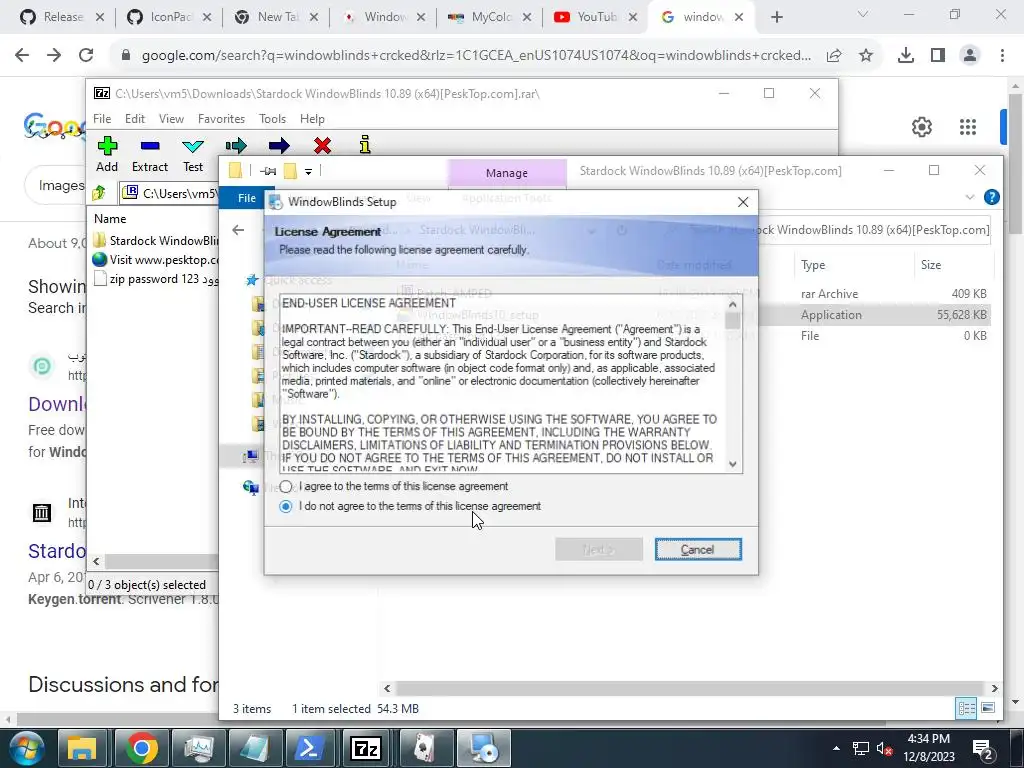Click Chrome's back navigation arrow
Screen dimensions: 1024x768
pyautogui.click(x=22, y=56)
